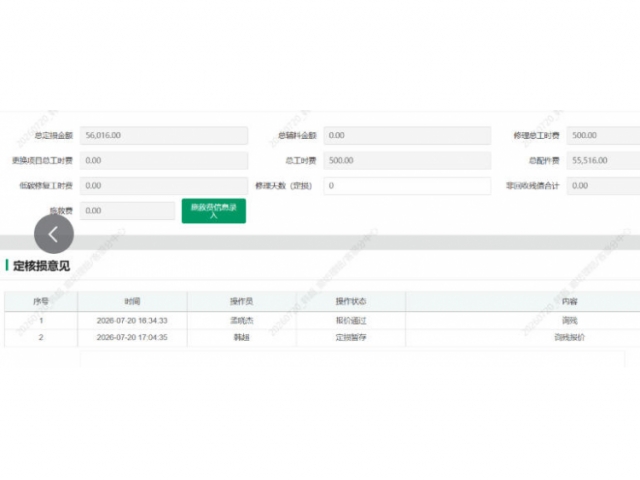
Task: Click the 修理总工时费 field showing 500.00
Action: tap(603, 136)
